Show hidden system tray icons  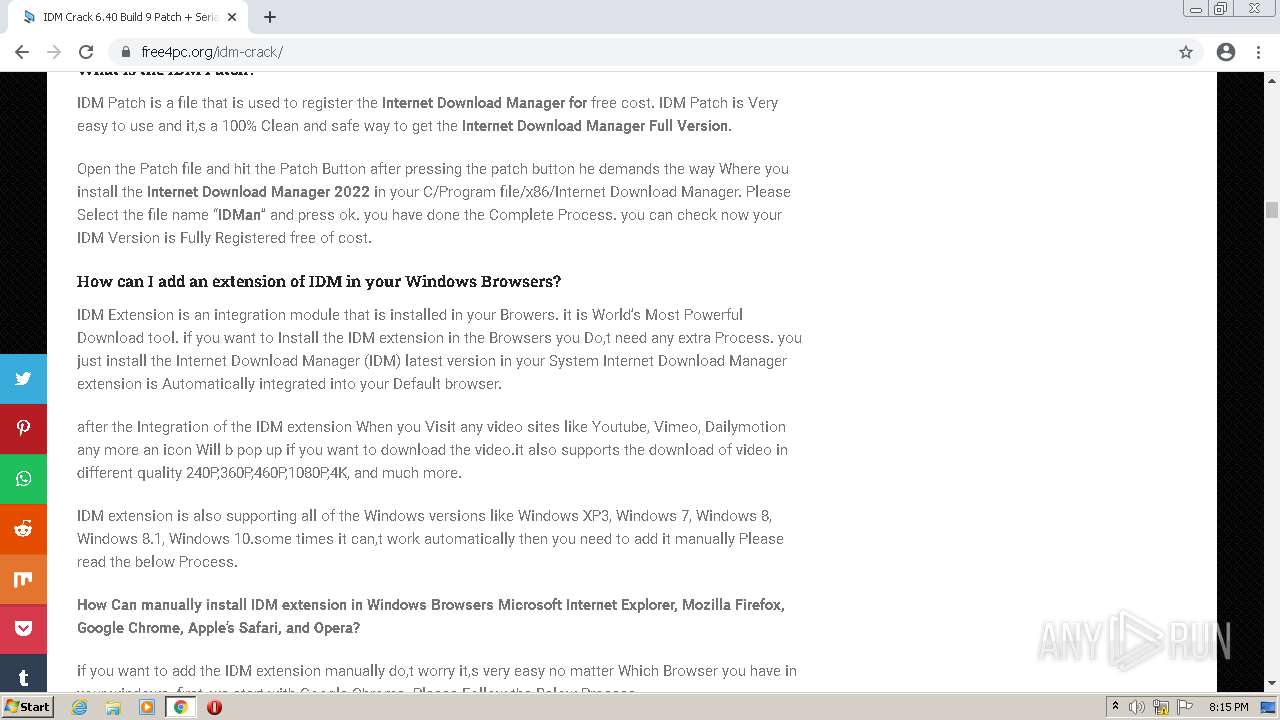point(1115,707)
